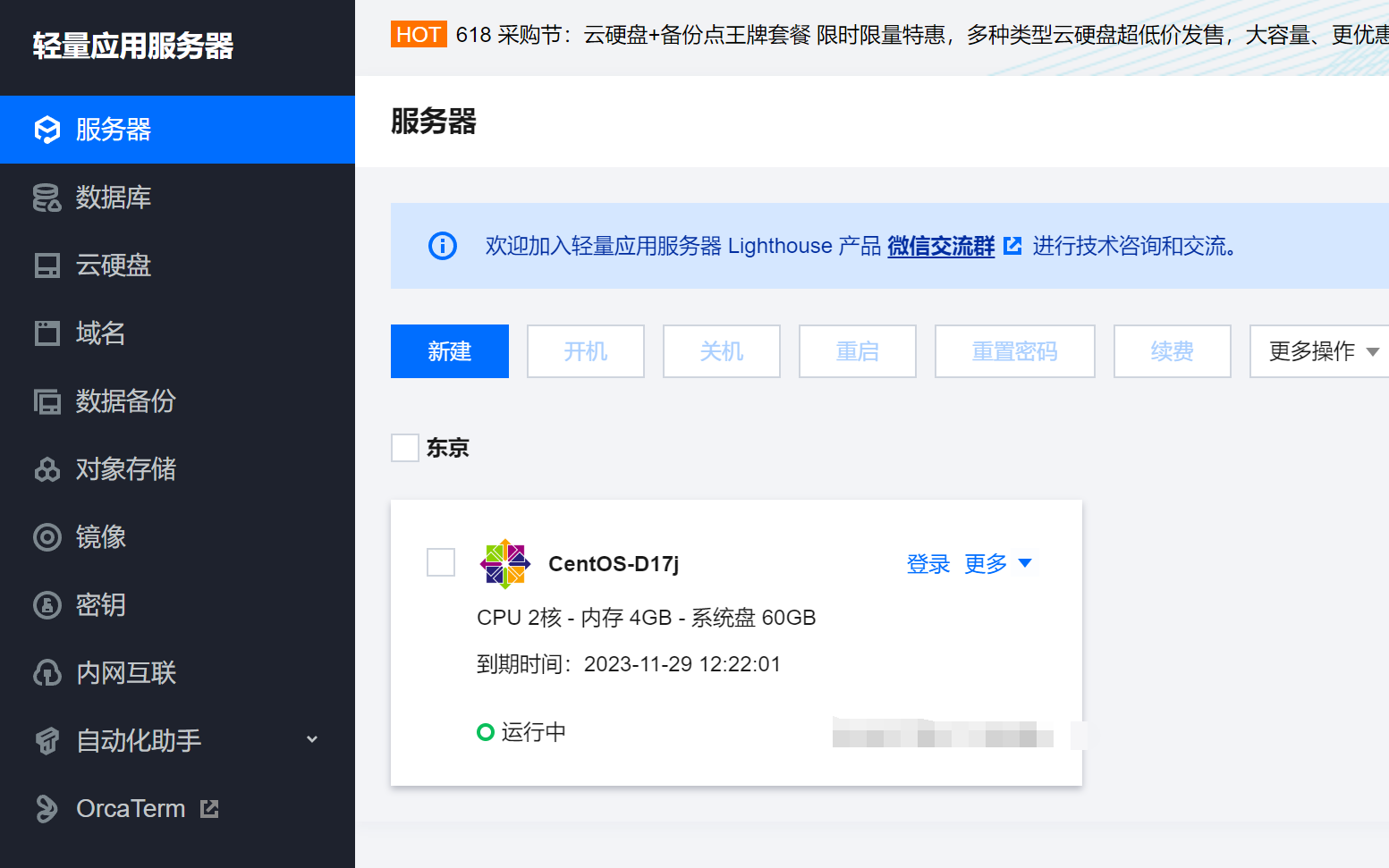1389x868 pixels.
Task: Open the 微信交流群 link
Action: pos(941,246)
